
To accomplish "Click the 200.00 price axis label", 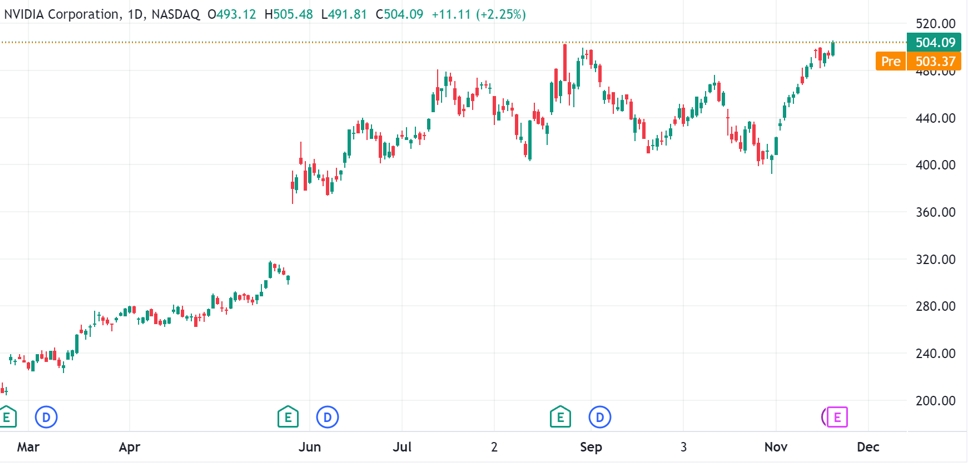I will 934,400.
